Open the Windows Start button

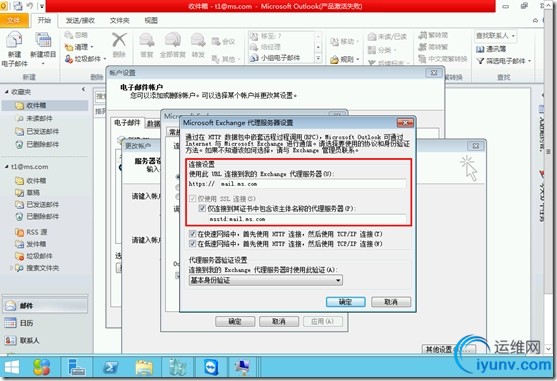point(12,368)
